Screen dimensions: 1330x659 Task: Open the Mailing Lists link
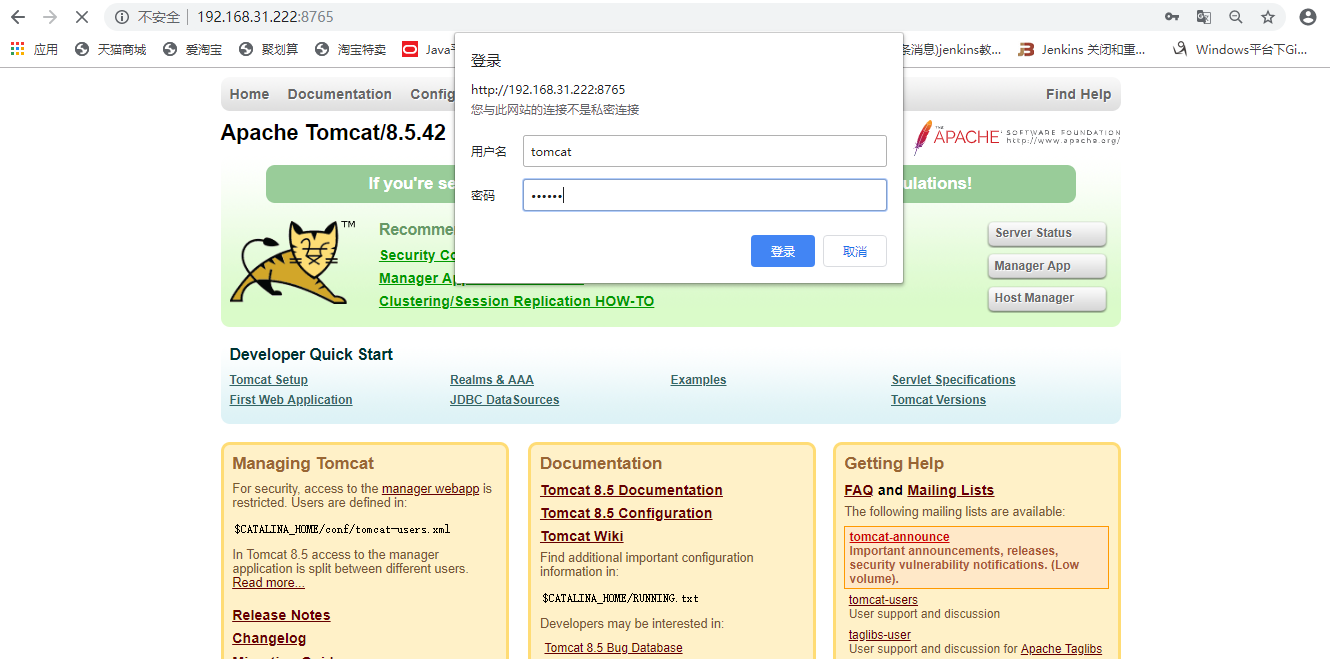point(951,490)
